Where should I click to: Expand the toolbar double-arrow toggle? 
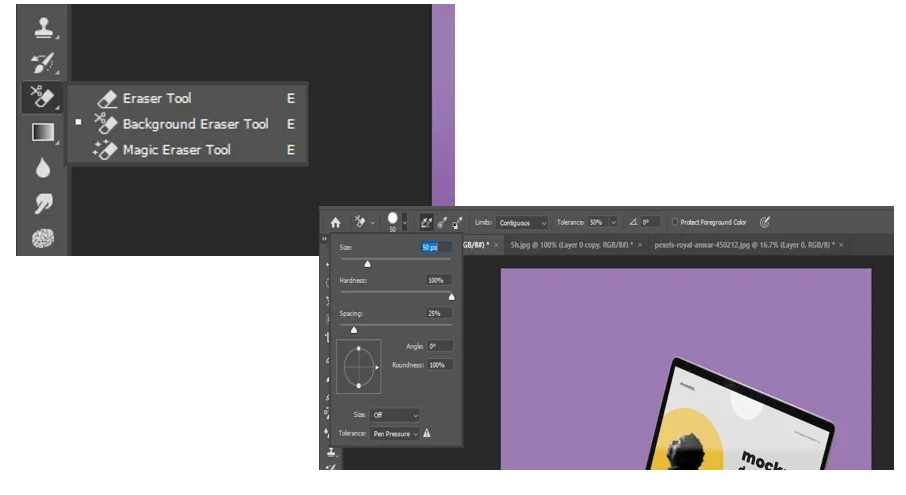tap(324, 239)
